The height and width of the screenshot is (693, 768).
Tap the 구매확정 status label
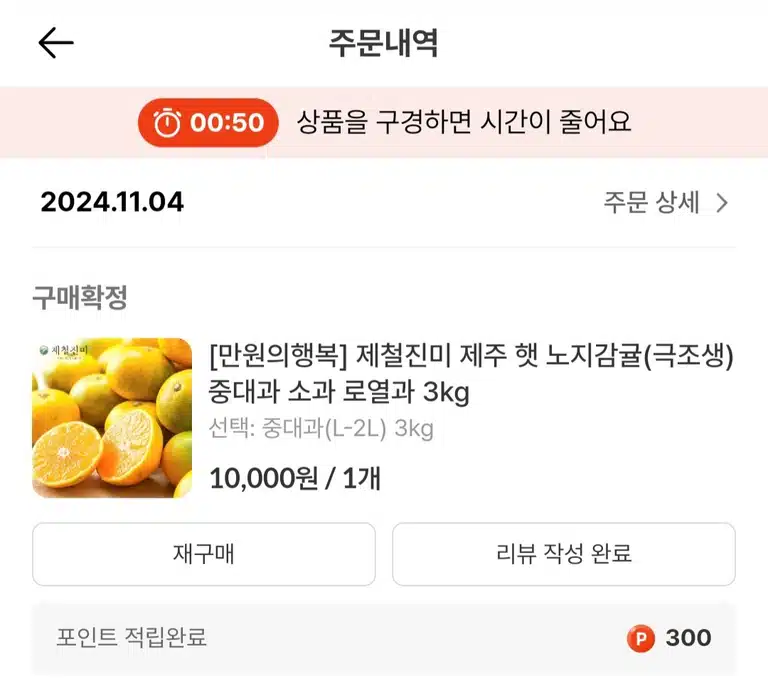pos(80,297)
